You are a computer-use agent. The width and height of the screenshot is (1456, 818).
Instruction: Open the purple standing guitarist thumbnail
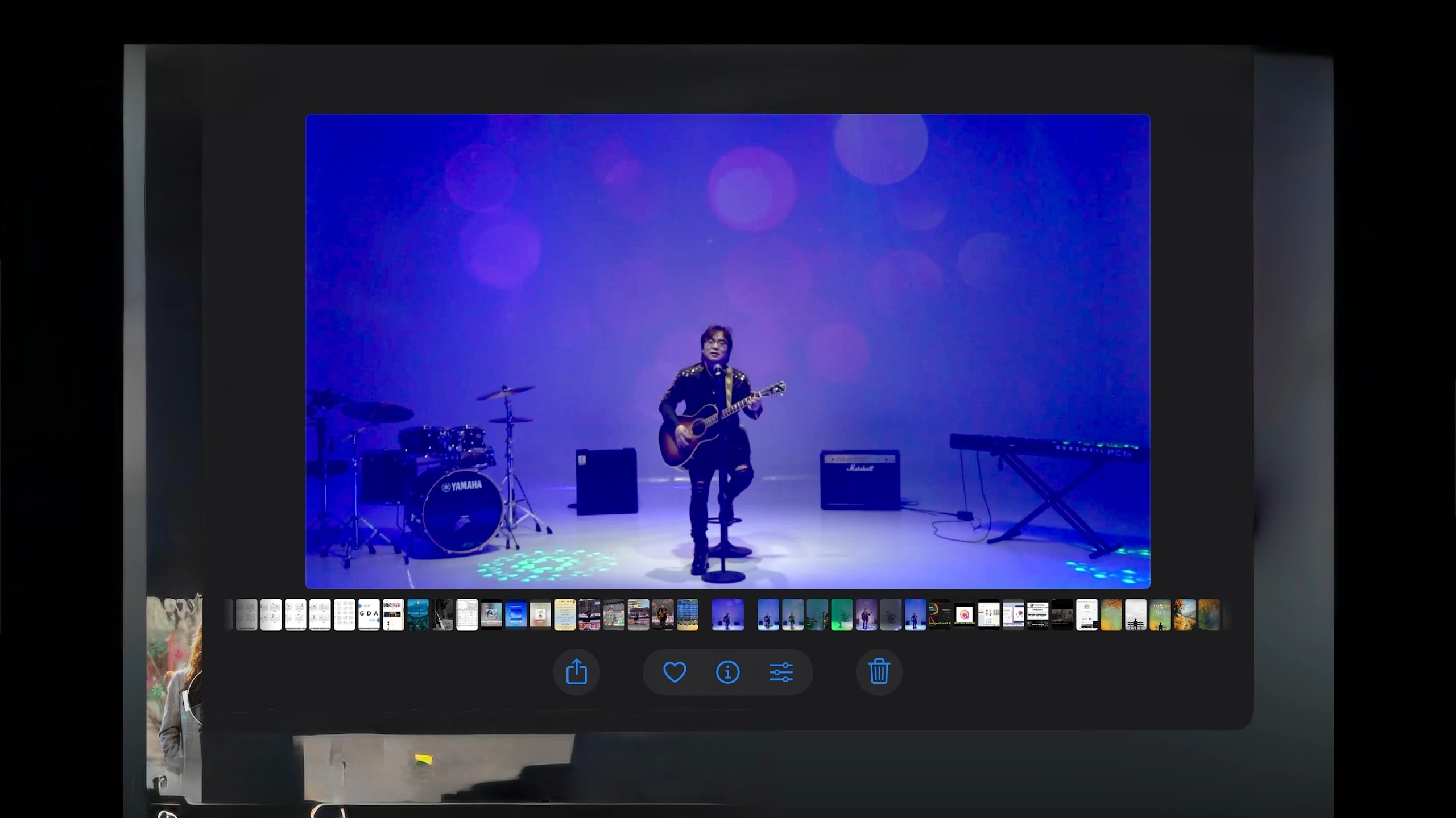pos(866,614)
